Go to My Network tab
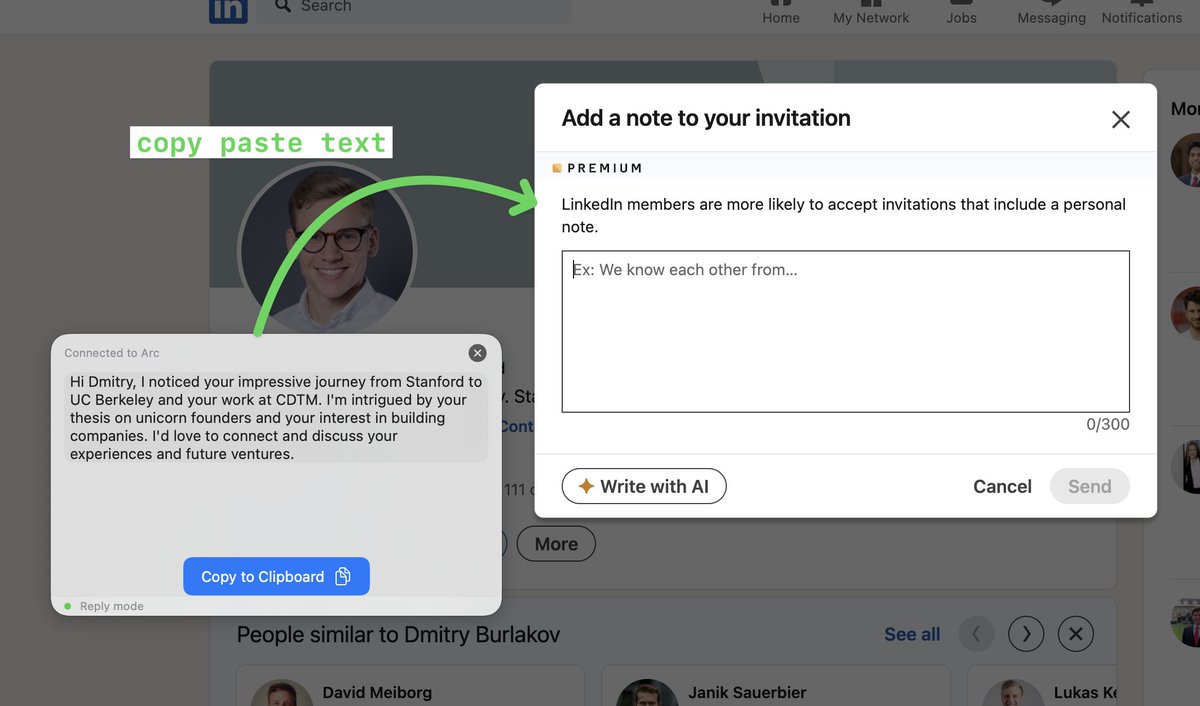1200x706 pixels. (x=871, y=14)
